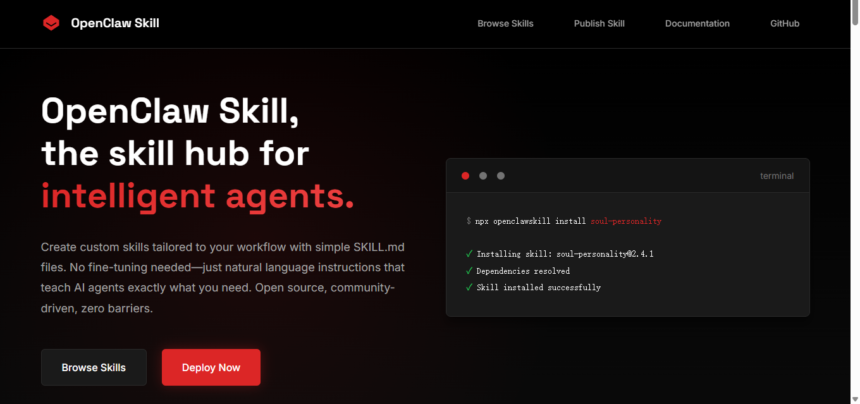Select the red soul-personality text in command
Image resolution: width=860 pixels, height=404 pixels.
(x=626, y=221)
